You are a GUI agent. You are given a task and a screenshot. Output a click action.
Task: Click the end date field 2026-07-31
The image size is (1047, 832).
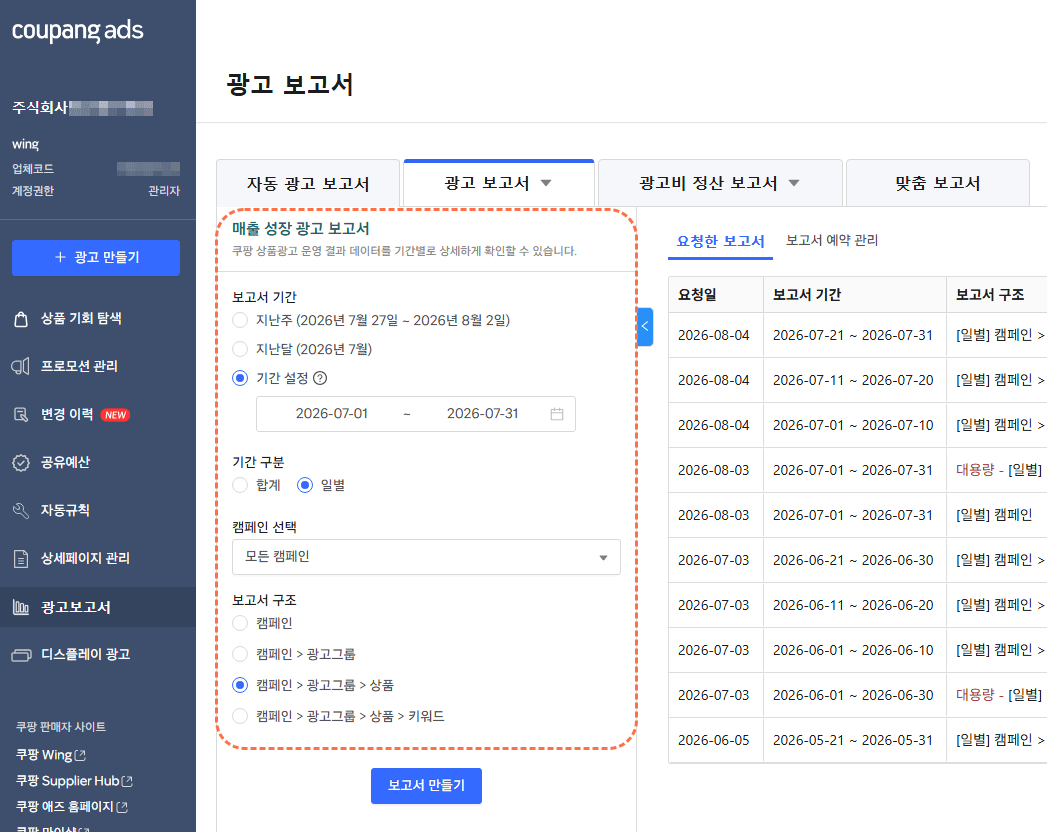pyautogui.click(x=483, y=414)
